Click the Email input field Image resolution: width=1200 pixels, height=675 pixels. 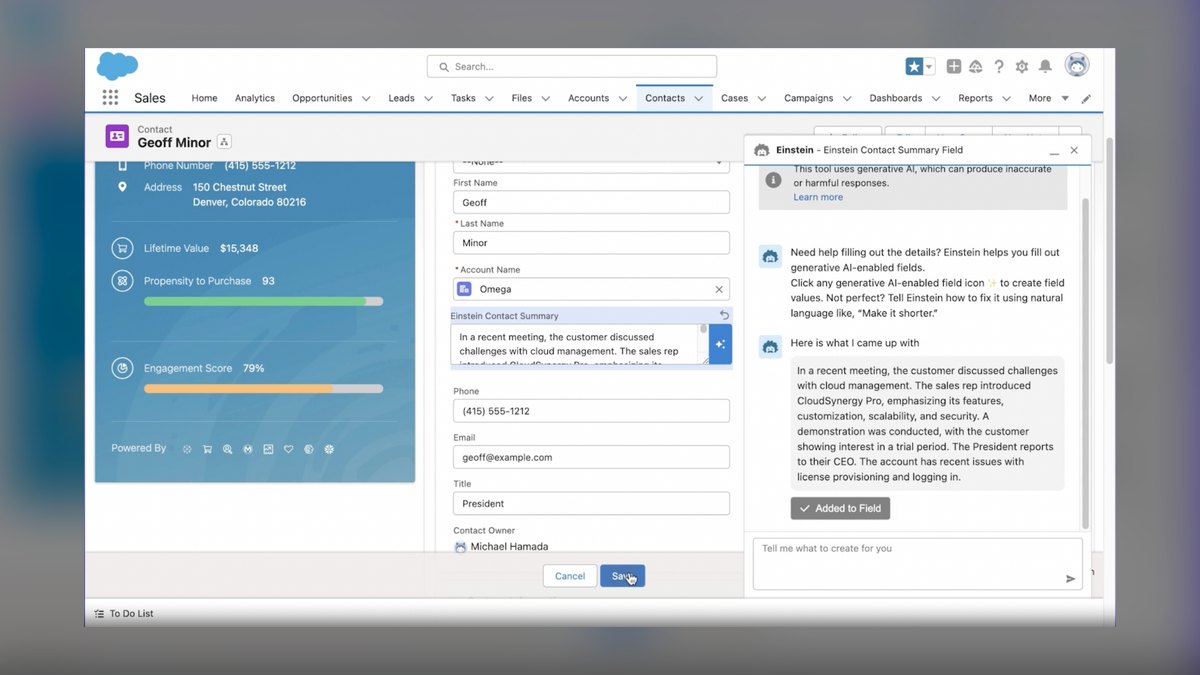click(x=591, y=457)
